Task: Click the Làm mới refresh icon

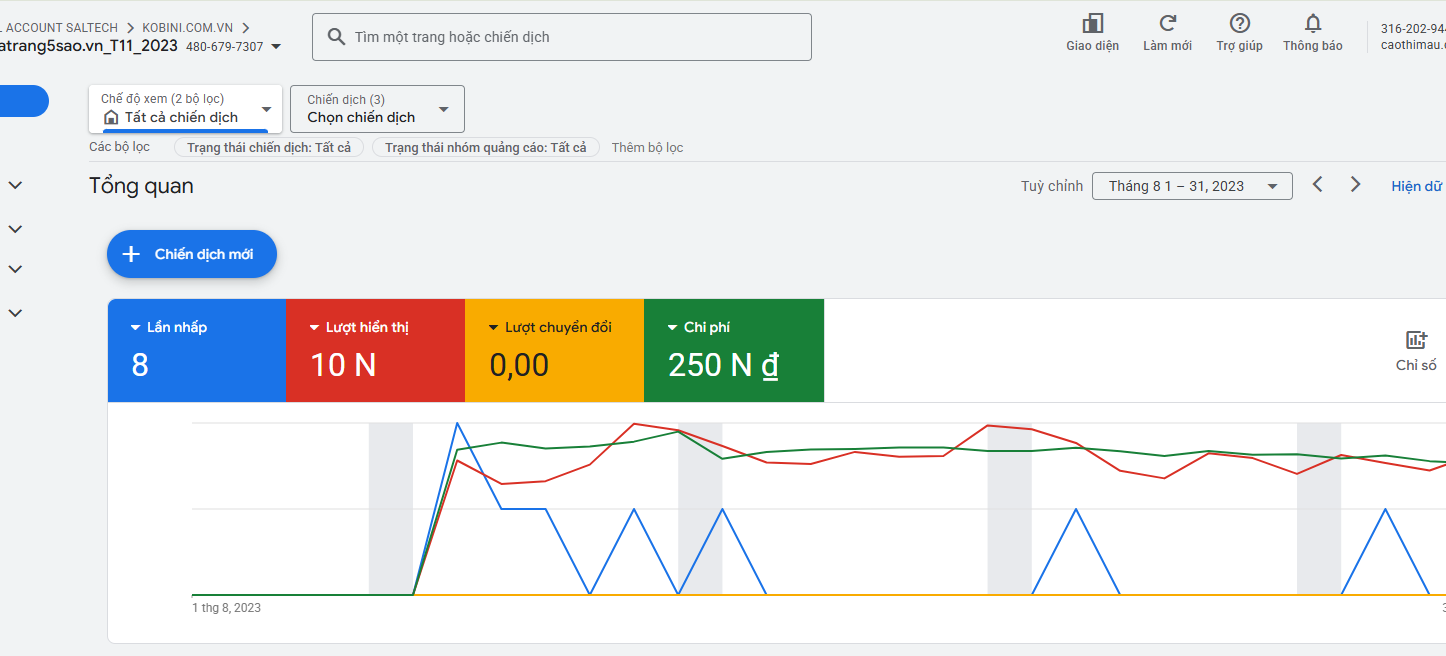Action: [x=1167, y=24]
